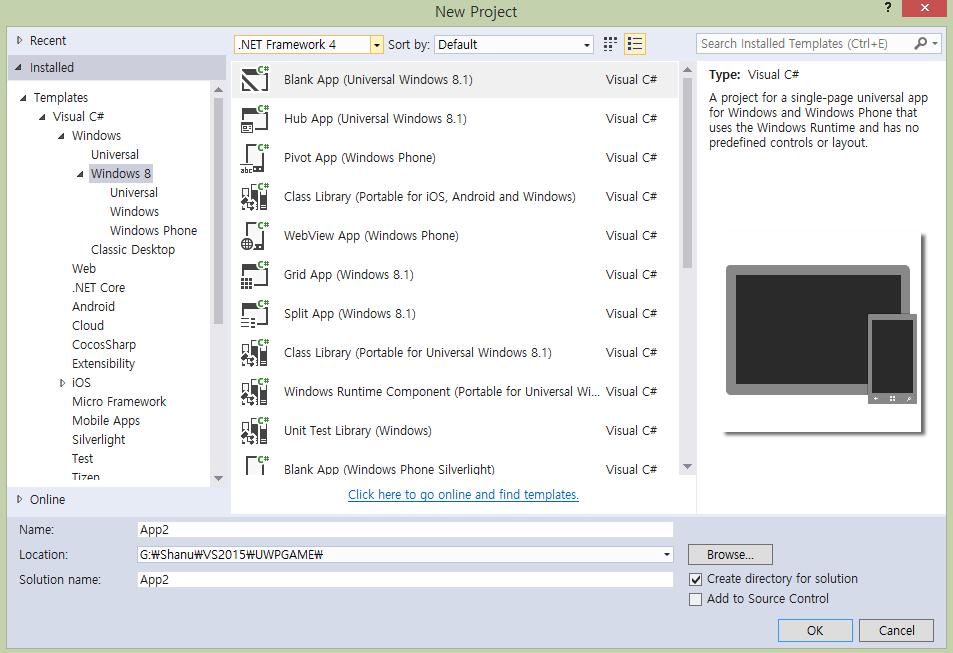Select Web category in tree
The image size is (953, 653).
84,268
